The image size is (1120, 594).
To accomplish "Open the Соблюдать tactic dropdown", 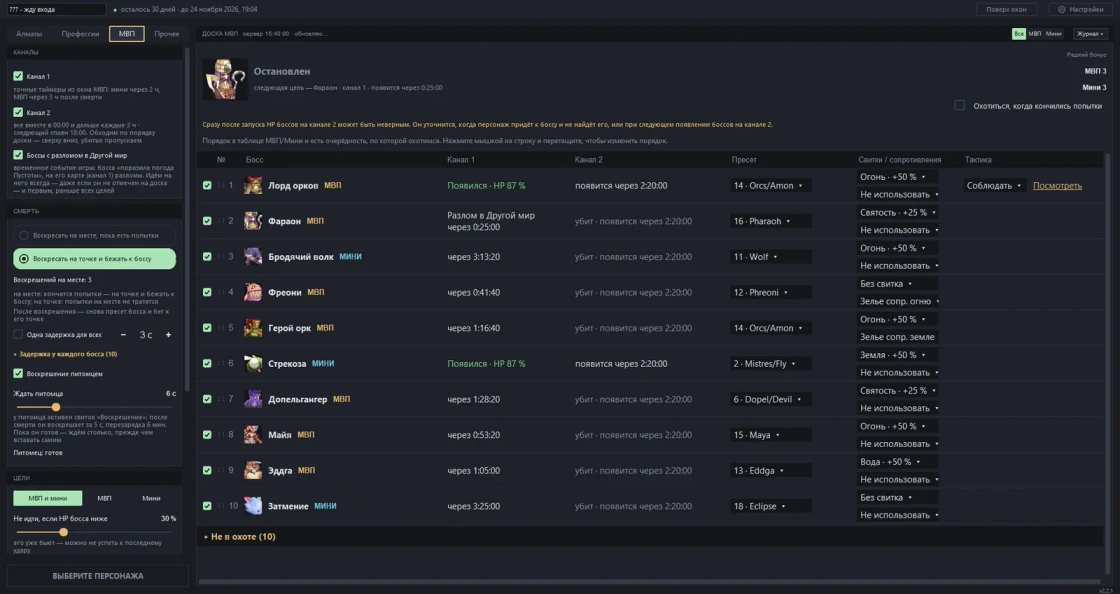I will 994,186.
